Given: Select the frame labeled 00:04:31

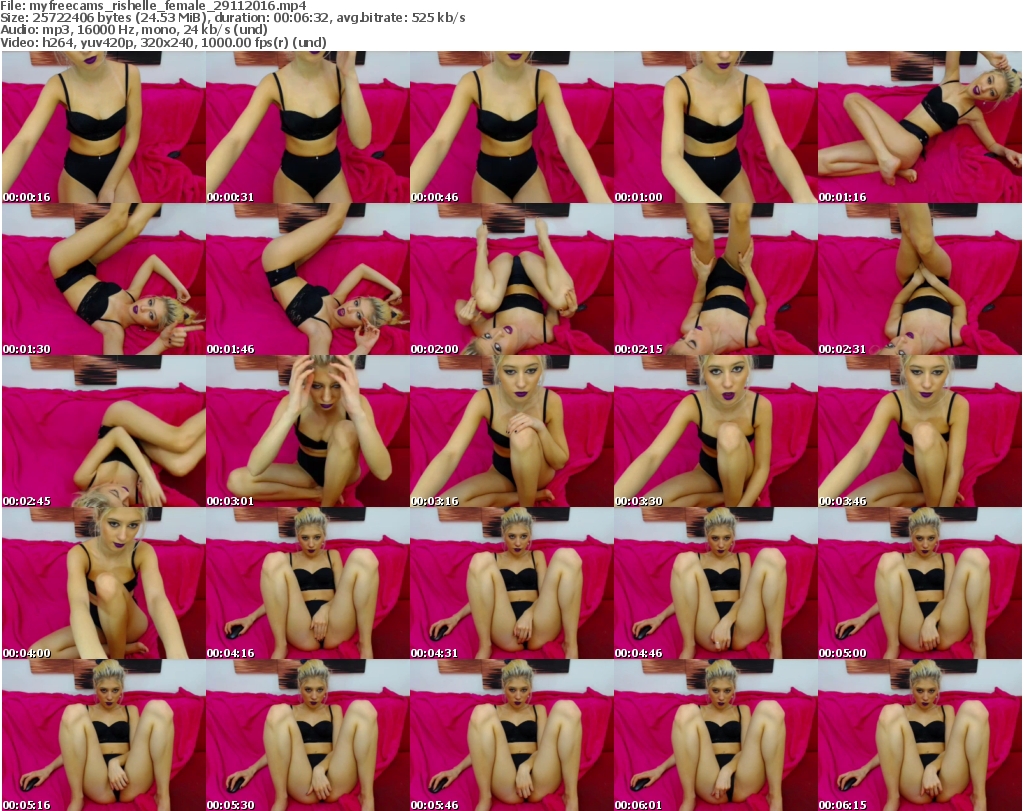Looking at the screenshot, I should tap(511, 583).
